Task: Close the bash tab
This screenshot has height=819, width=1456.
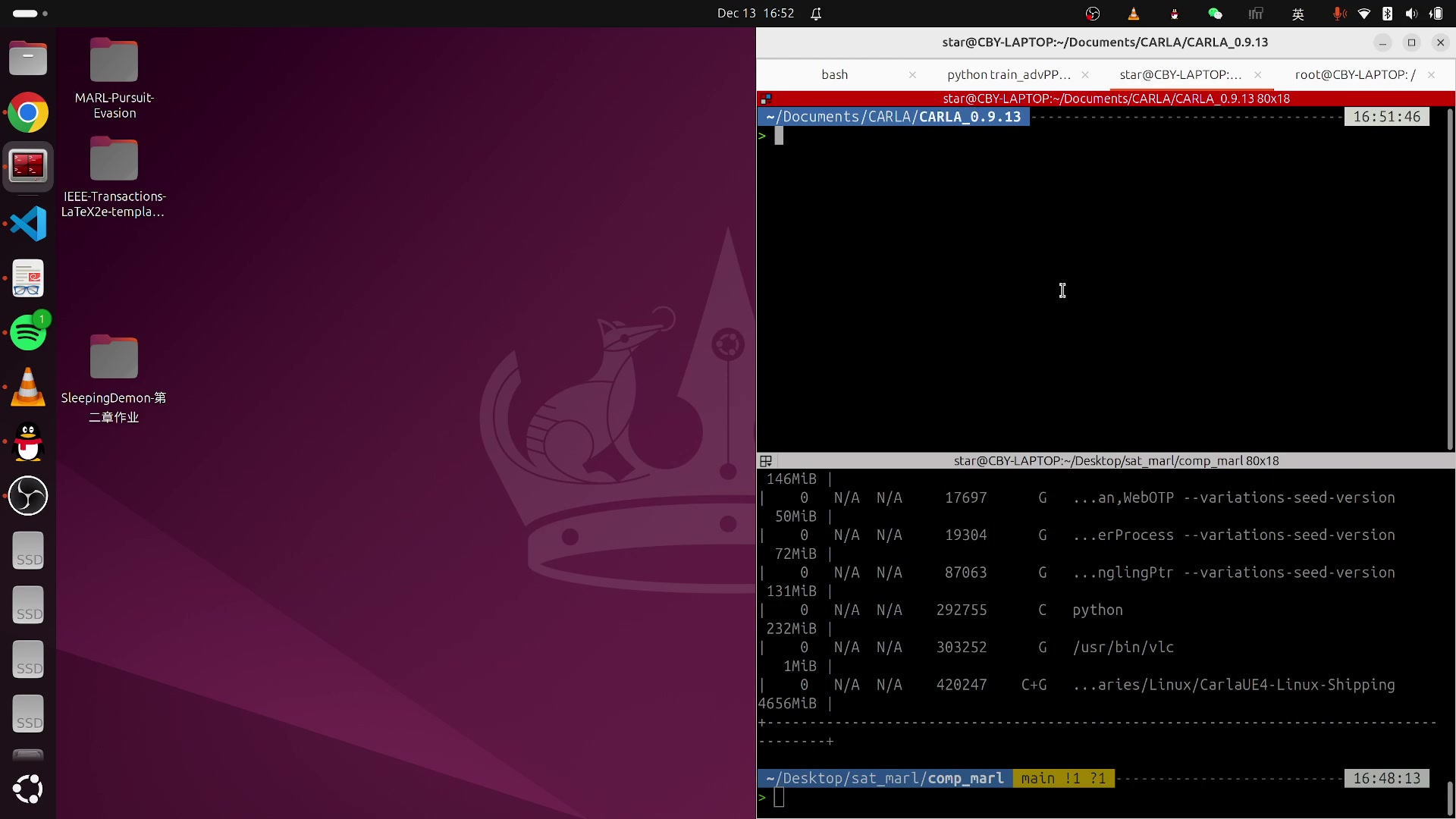Action: pos(912,74)
